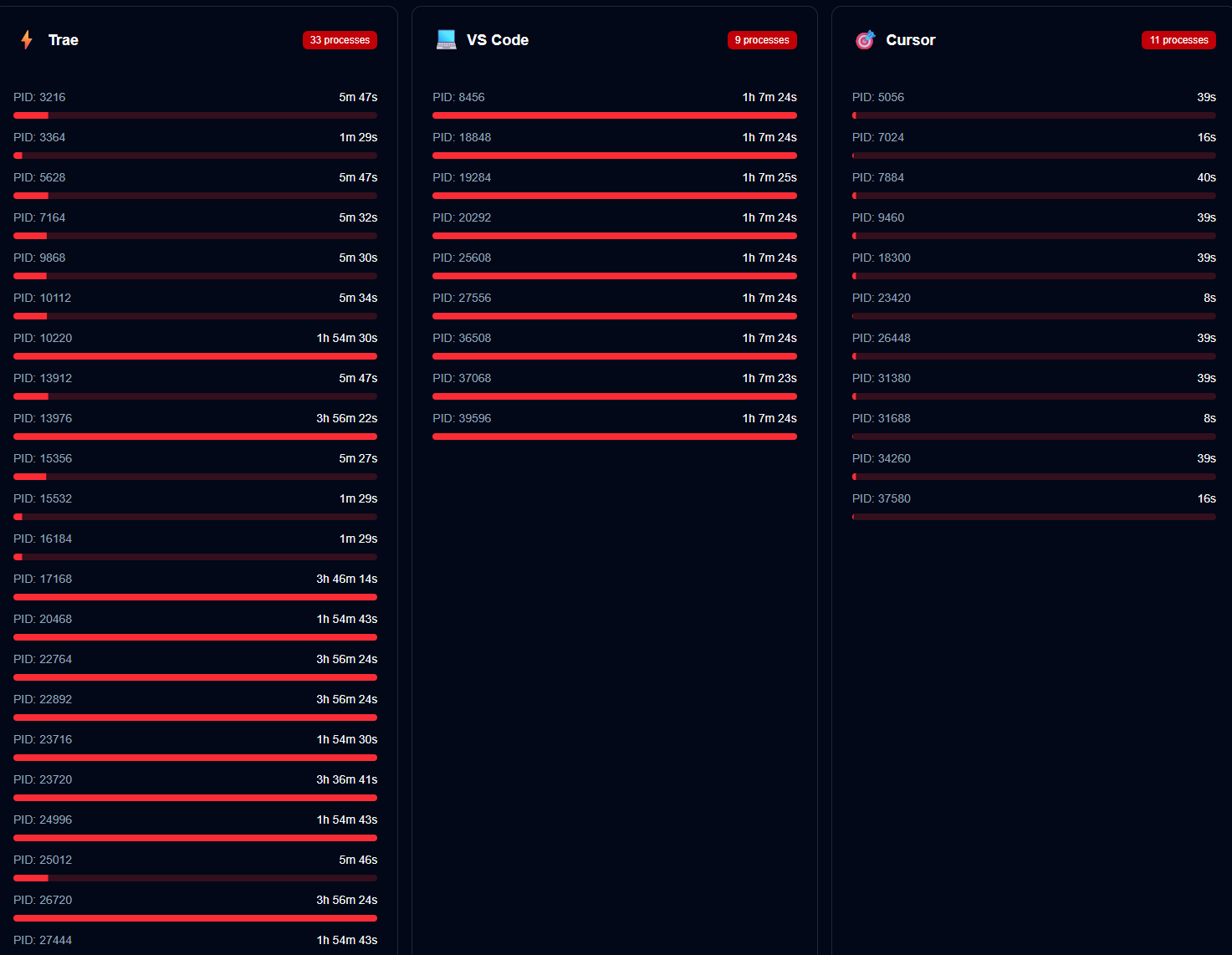Select text PID: 34260
The image size is (1232, 955).
click(x=882, y=458)
